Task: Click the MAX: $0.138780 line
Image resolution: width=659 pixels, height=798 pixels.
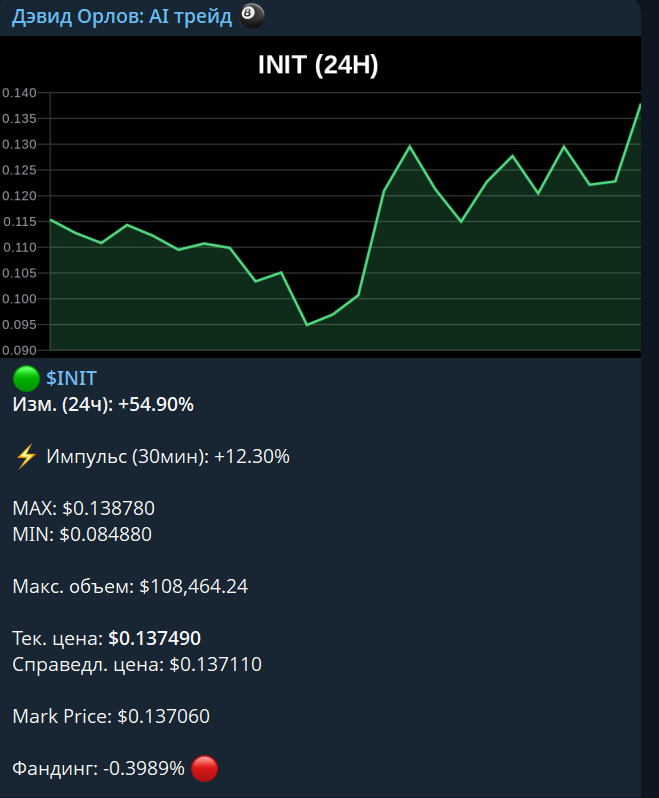Action: point(83,508)
